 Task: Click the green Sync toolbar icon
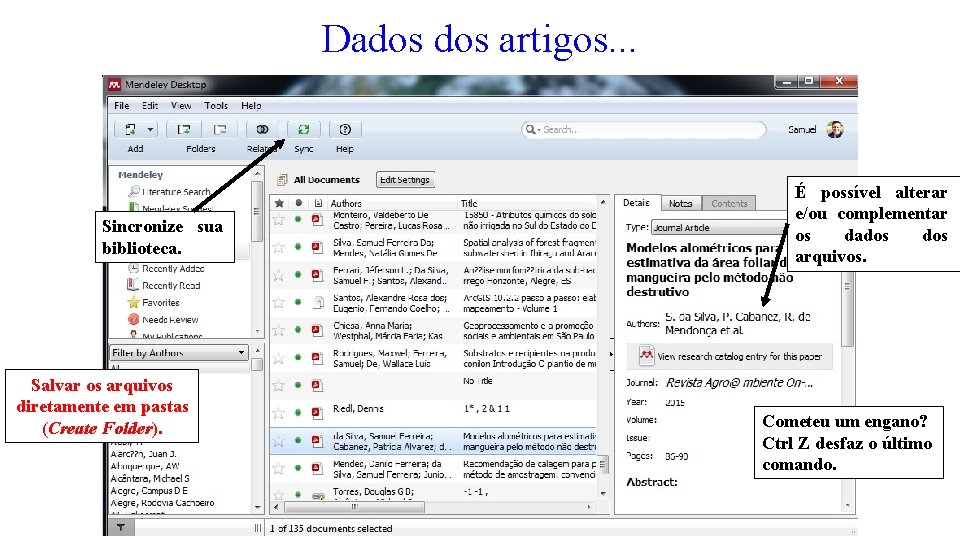click(303, 129)
